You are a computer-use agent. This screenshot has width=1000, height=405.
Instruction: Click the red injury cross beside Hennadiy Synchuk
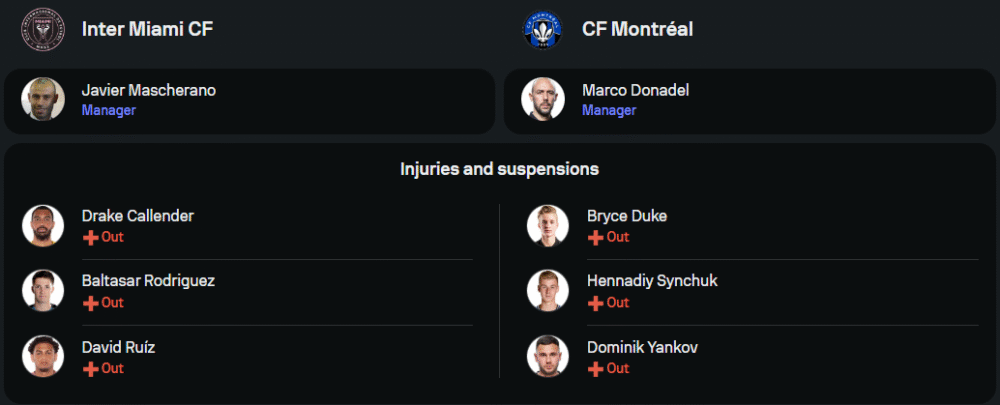pyautogui.click(x=595, y=303)
